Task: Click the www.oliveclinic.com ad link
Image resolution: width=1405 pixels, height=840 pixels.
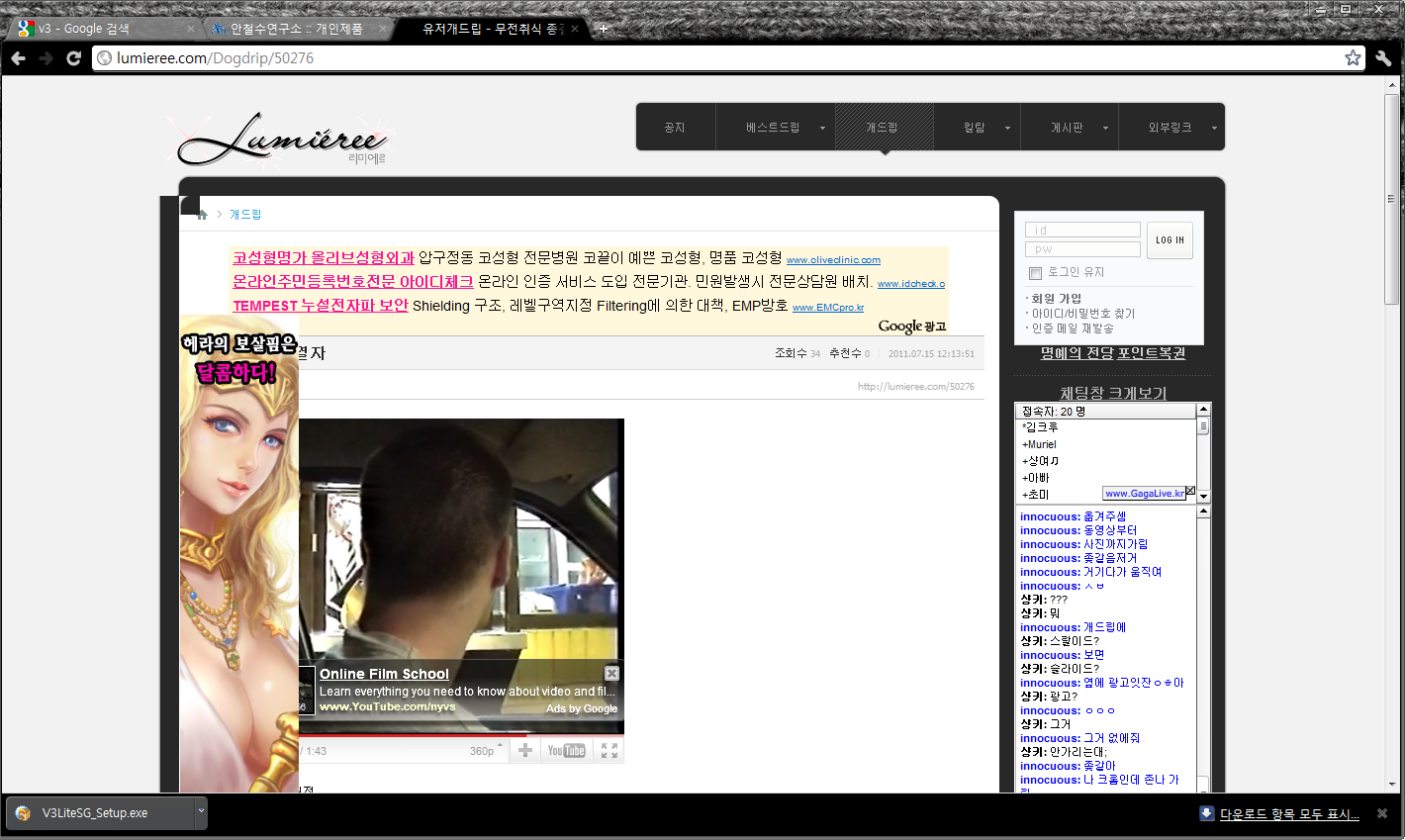Action: click(833, 260)
